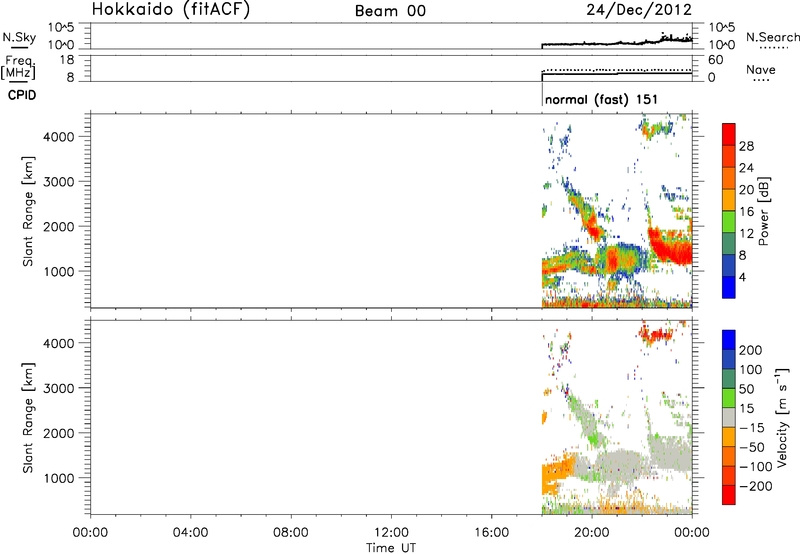Click the red high-power echo region near 1500 km
The image size is (800, 554).
671,247
